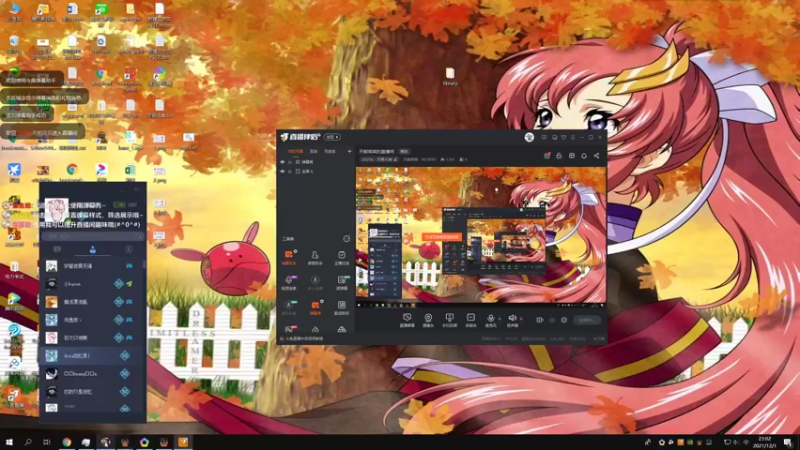Open Task View on the taskbar
Viewport: 800px width, 450px height.
pos(47,442)
